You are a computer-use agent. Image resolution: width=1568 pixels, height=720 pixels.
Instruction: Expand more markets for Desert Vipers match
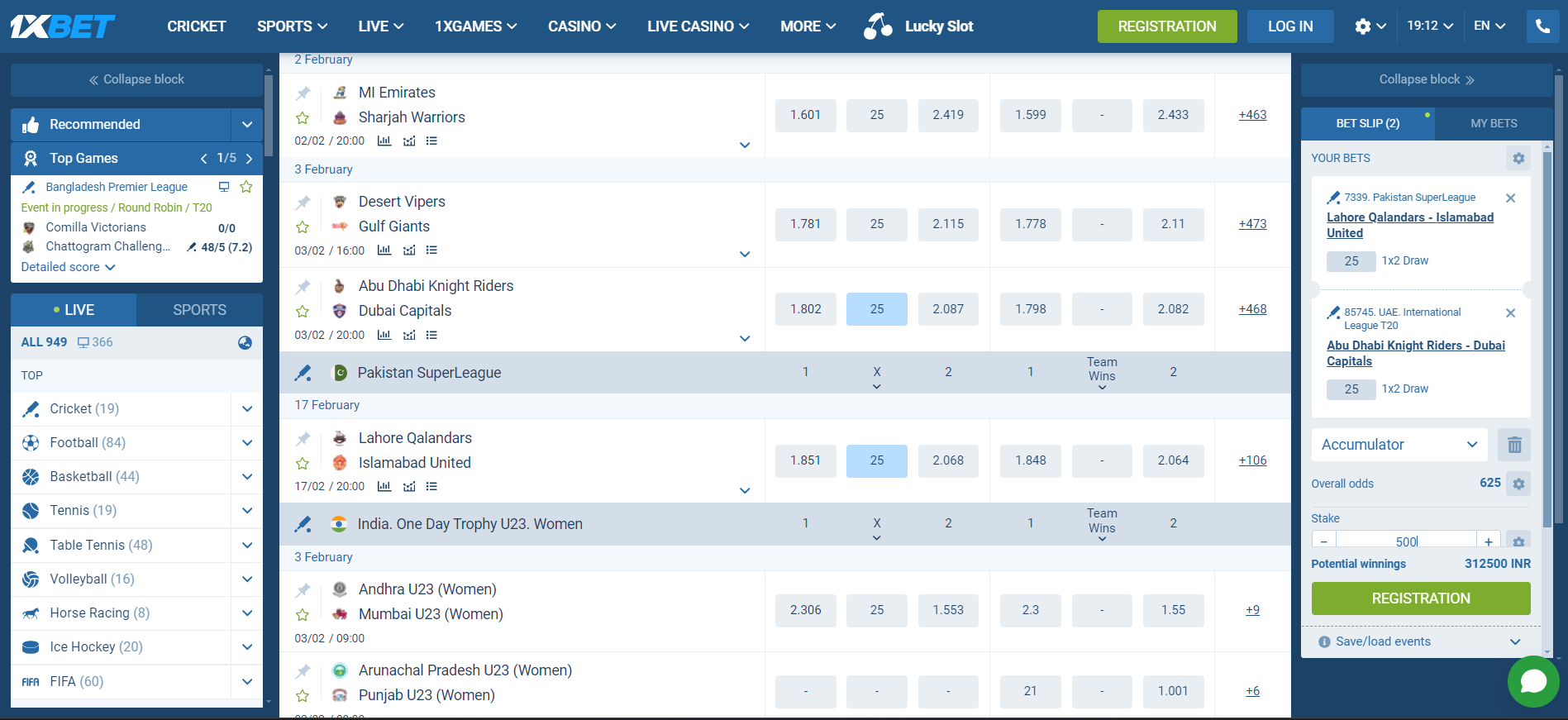point(745,254)
